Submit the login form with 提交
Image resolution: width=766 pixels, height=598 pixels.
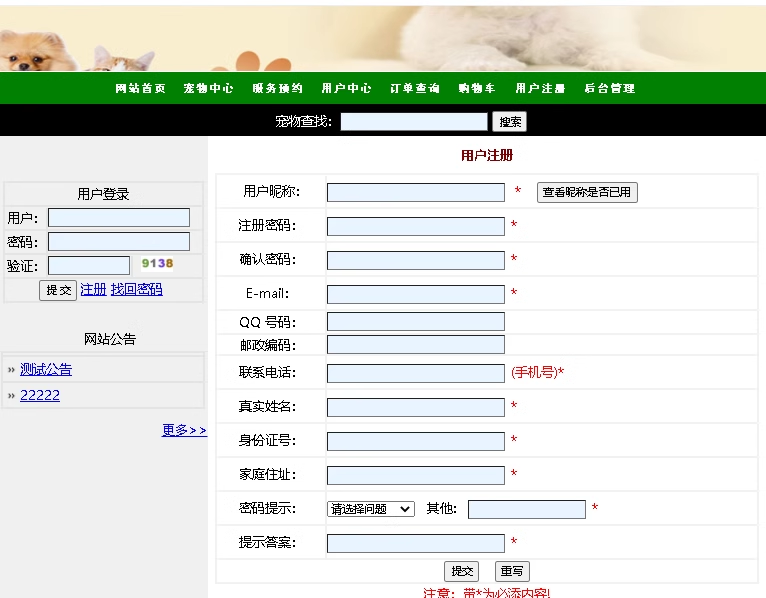(x=58, y=290)
